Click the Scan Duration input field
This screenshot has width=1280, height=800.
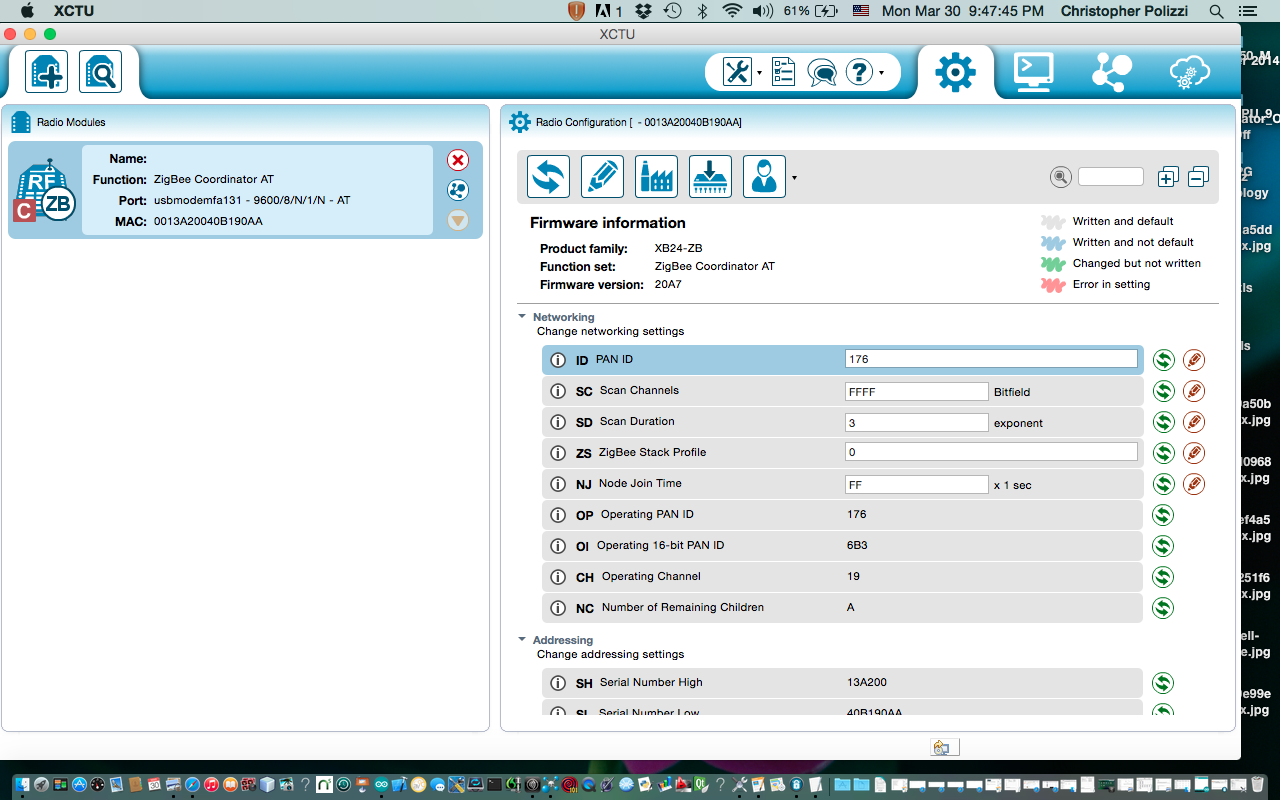(x=917, y=422)
